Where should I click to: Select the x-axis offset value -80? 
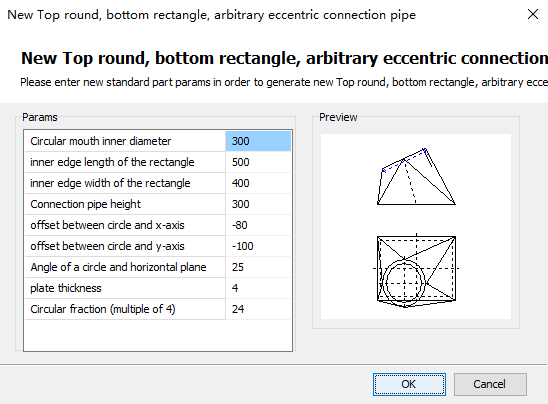click(x=258, y=225)
